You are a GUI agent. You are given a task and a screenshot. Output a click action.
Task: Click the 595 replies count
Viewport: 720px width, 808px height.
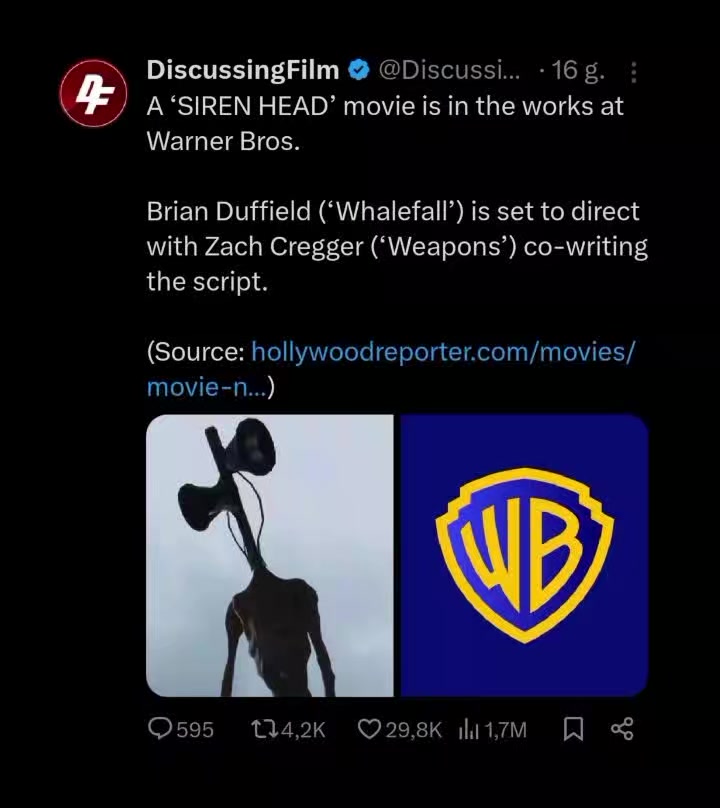(195, 730)
